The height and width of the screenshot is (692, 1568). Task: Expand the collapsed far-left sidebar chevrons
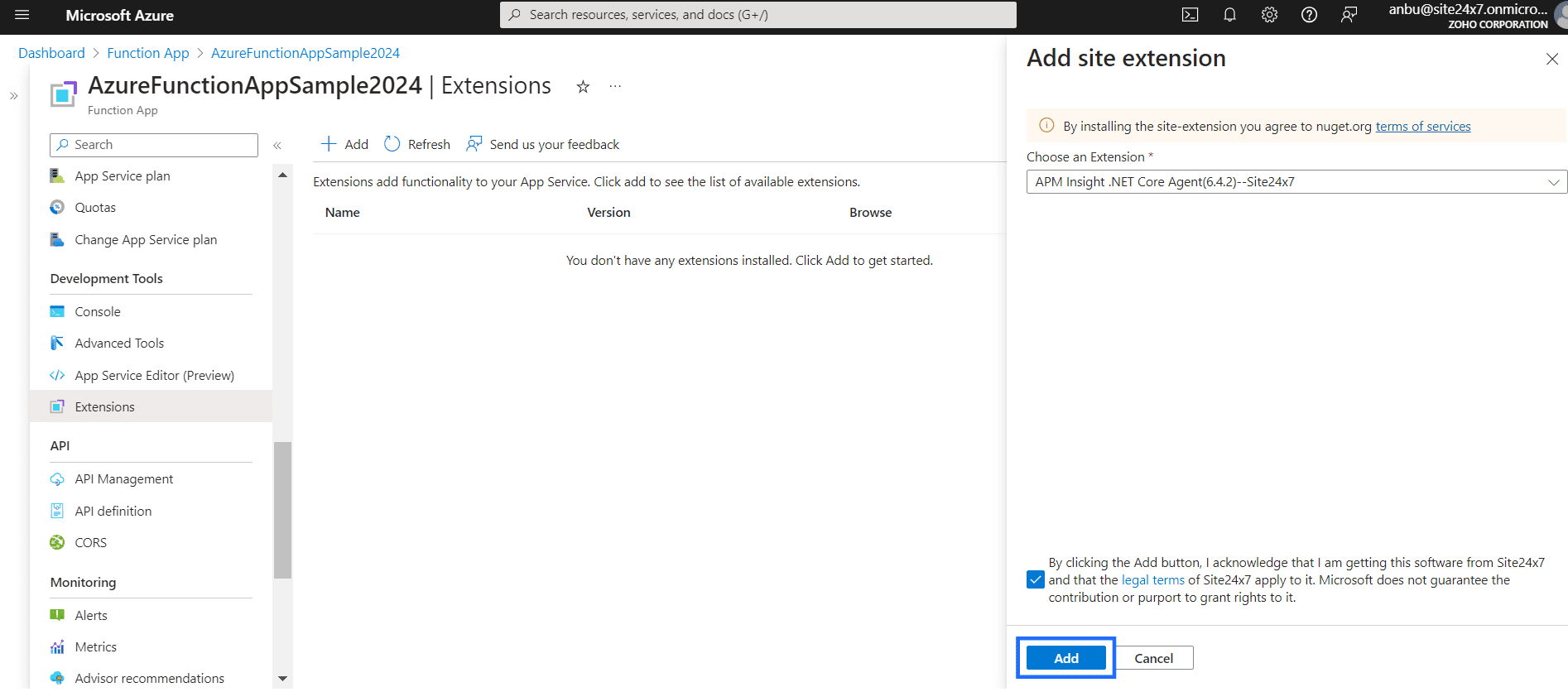tap(13, 96)
